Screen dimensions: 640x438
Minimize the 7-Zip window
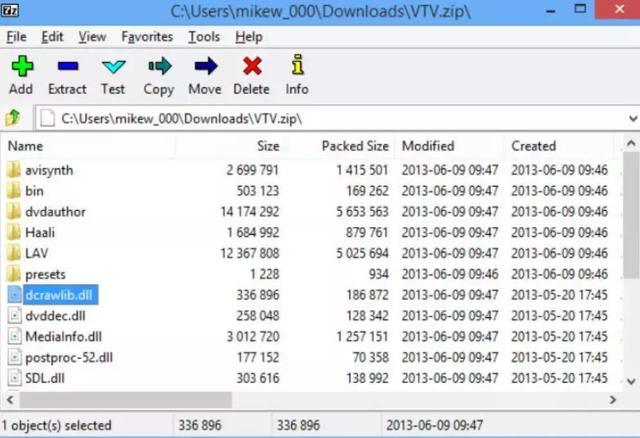pyautogui.click(x=551, y=10)
